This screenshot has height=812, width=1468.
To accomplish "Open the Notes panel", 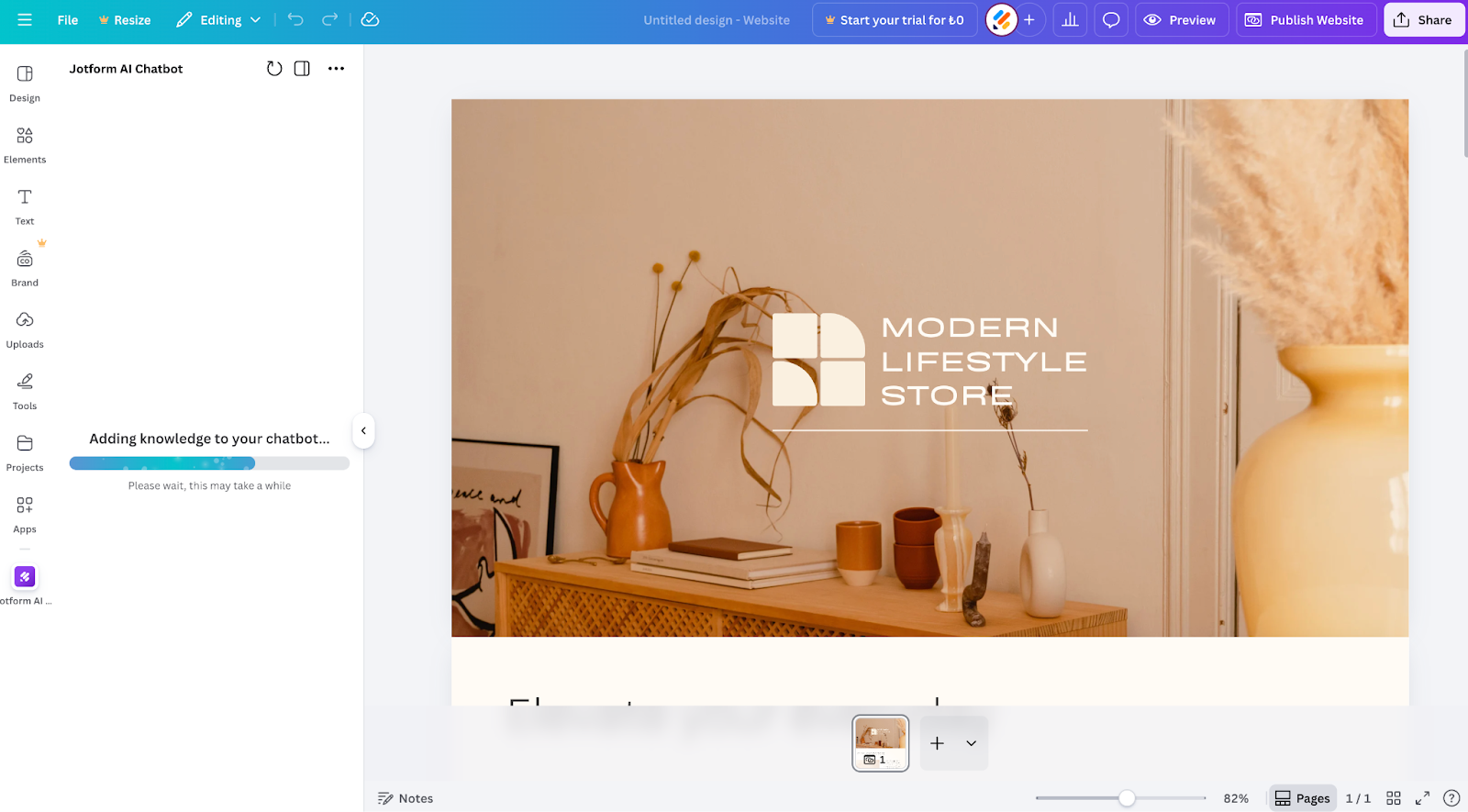I will pyautogui.click(x=406, y=798).
